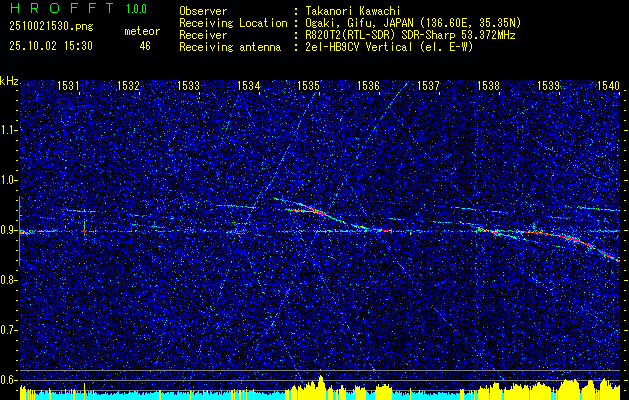Viewport: 629px width, 400px height.
Task: Click the 1531 time axis label
Action: tap(69, 85)
